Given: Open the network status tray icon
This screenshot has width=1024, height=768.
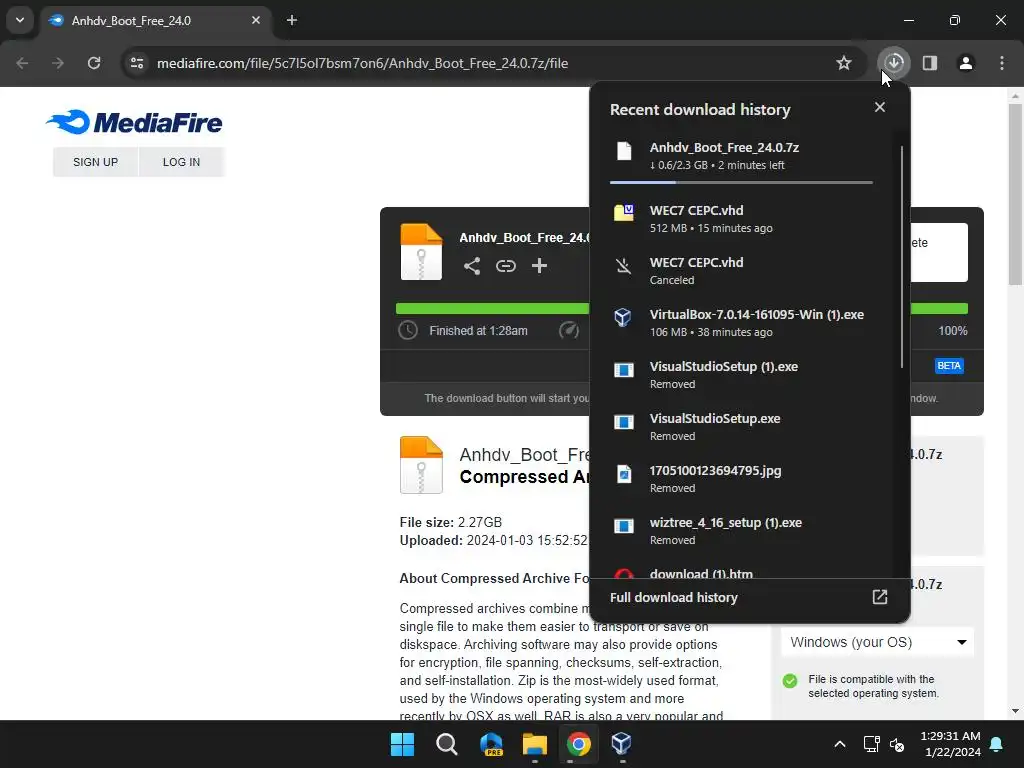Looking at the screenshot, I should 872,744.
